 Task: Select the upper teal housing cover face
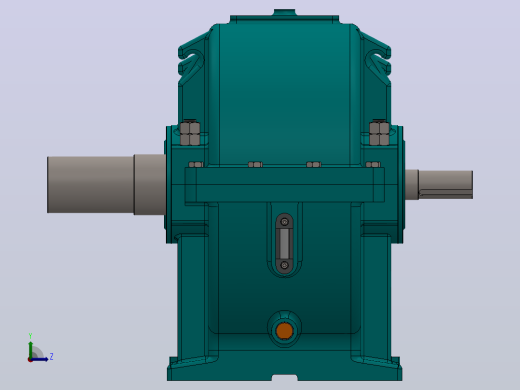pyautogui.click(x=284, y=95)
